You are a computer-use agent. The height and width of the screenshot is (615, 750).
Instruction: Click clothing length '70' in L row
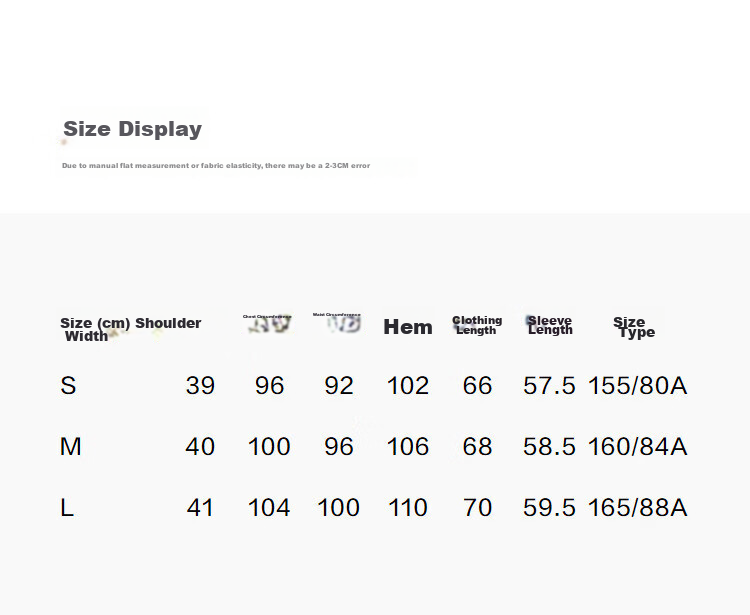(x=477, y=507)
